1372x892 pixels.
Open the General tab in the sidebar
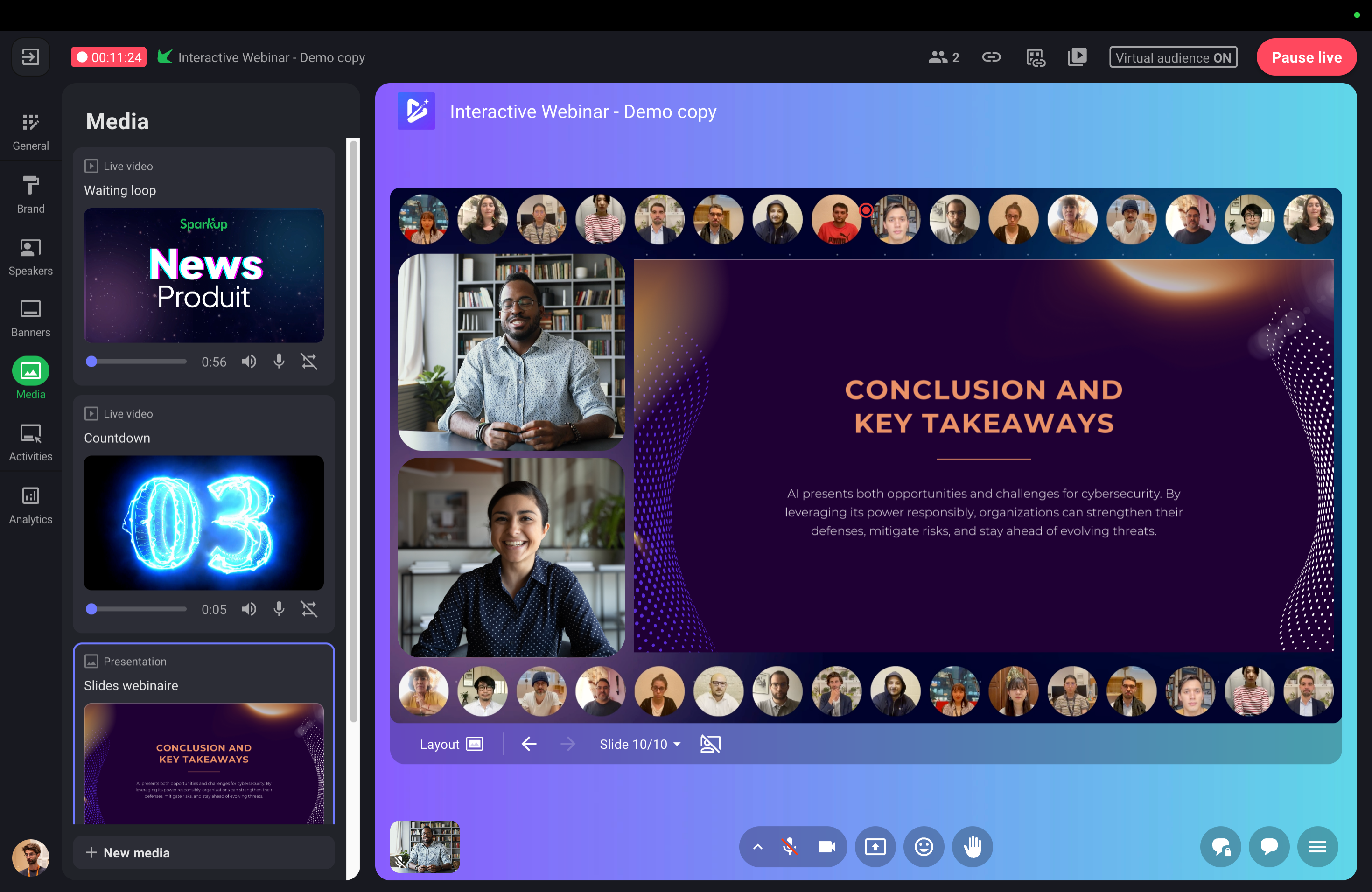pos(30,132)
